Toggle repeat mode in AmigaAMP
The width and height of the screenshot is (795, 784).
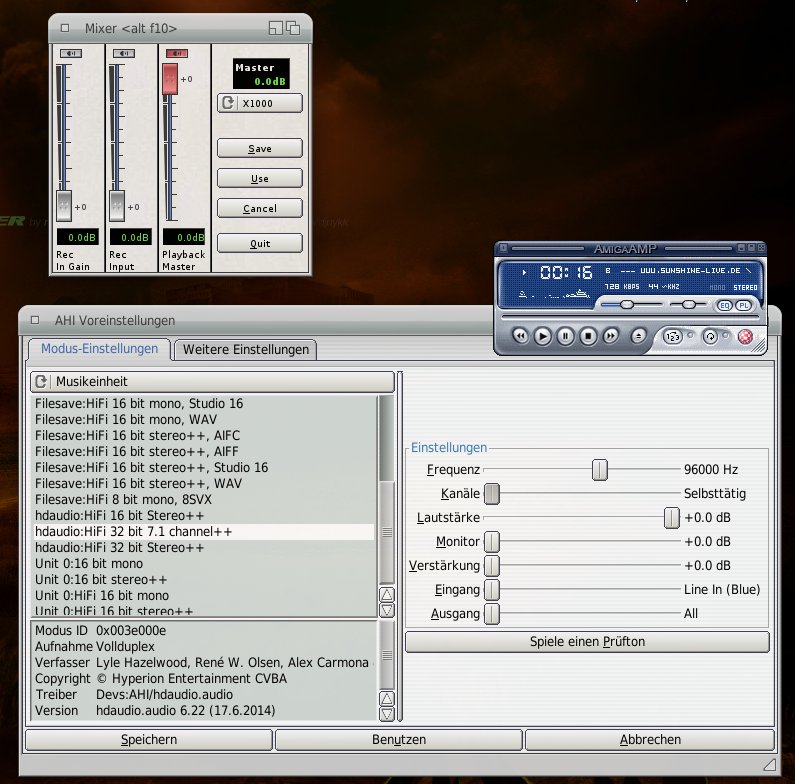tap(711, 337)
